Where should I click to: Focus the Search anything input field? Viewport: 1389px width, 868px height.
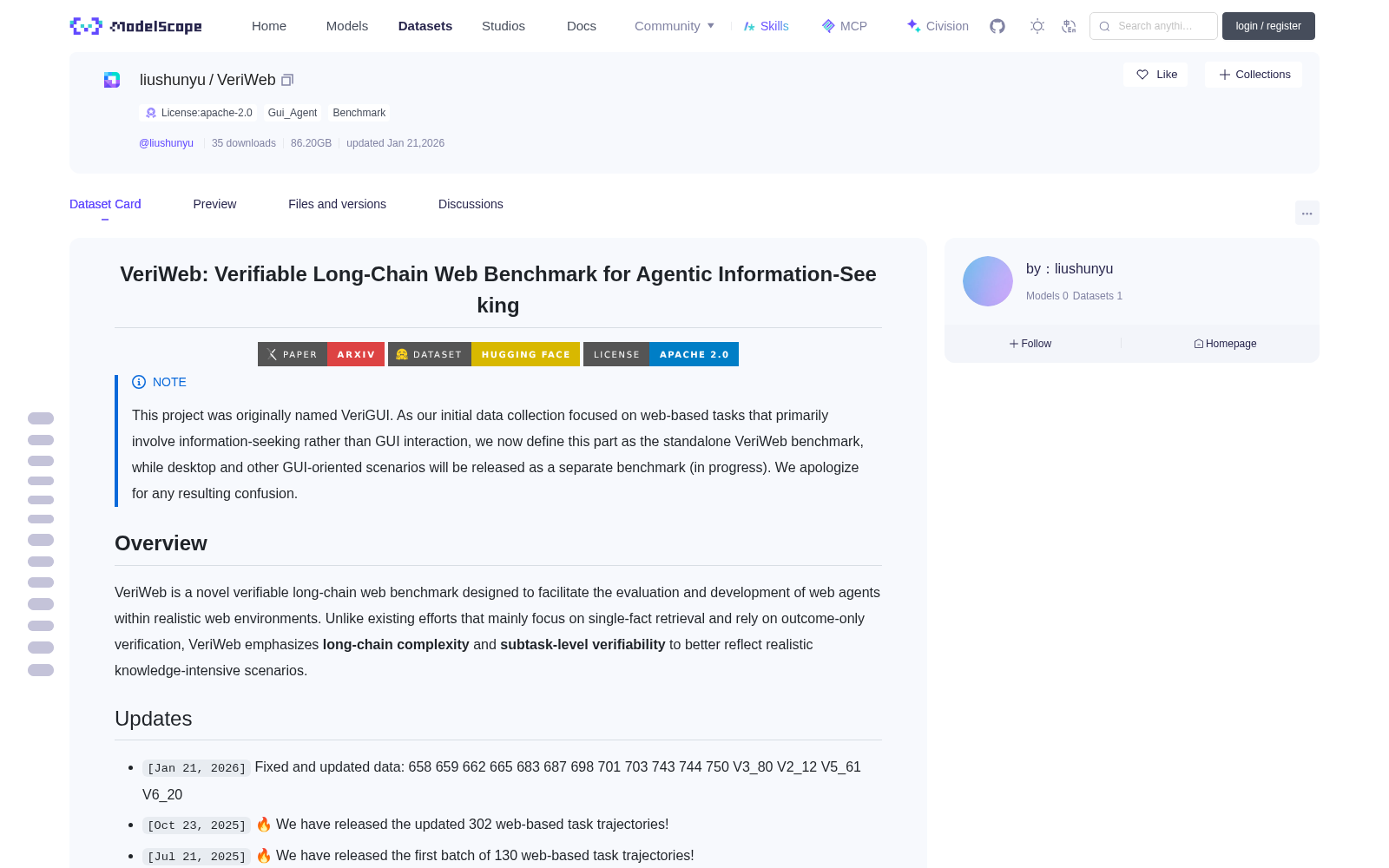1154,26
